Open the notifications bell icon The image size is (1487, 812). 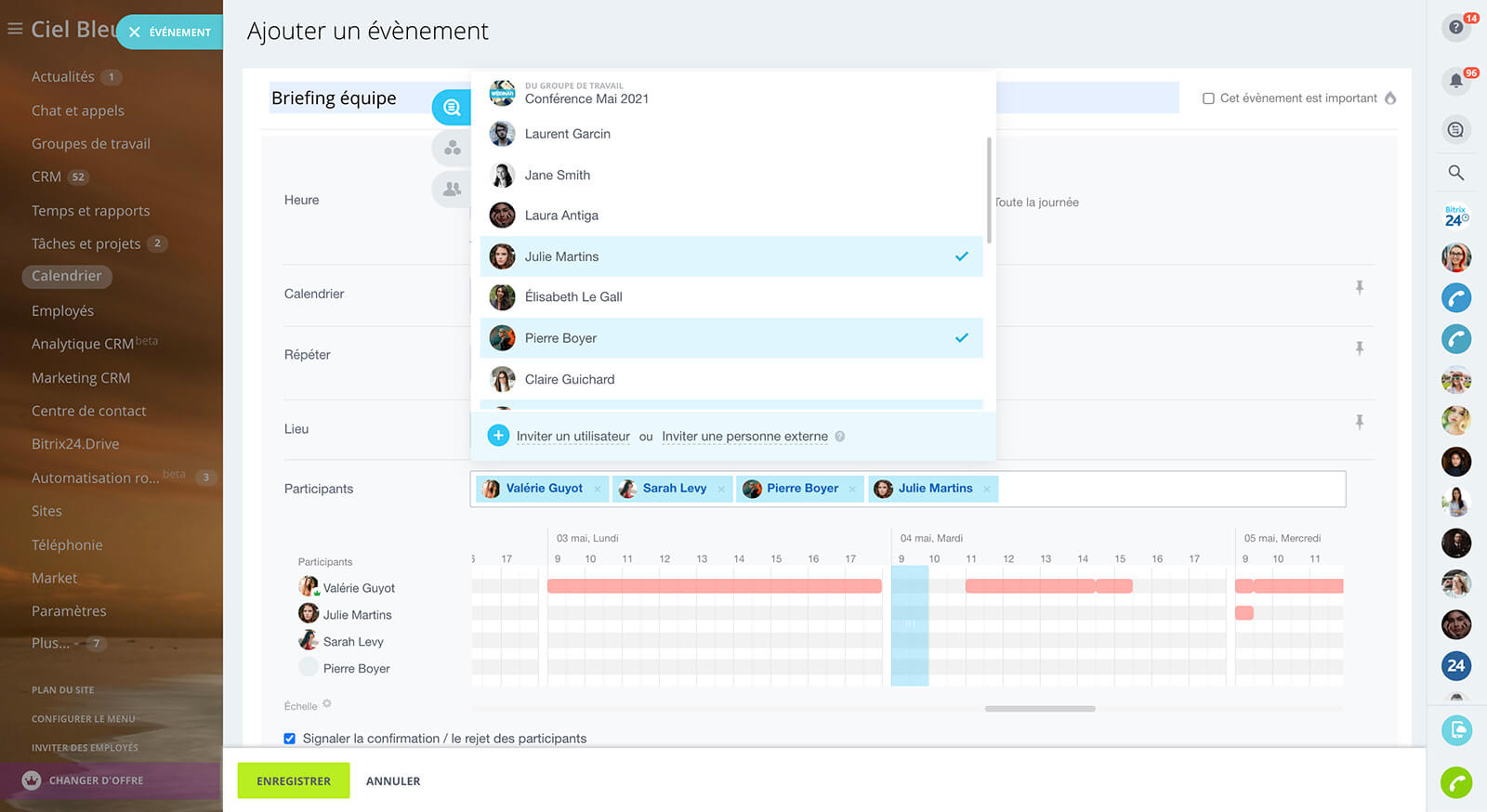coord(1455,81)
